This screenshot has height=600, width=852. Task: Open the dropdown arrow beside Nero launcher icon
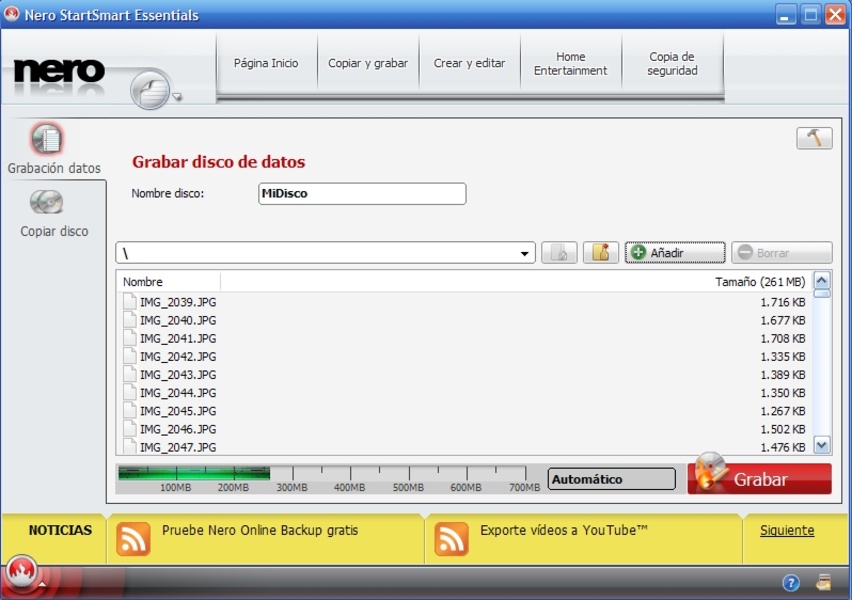pyautogui.click(x=177, y=97)
